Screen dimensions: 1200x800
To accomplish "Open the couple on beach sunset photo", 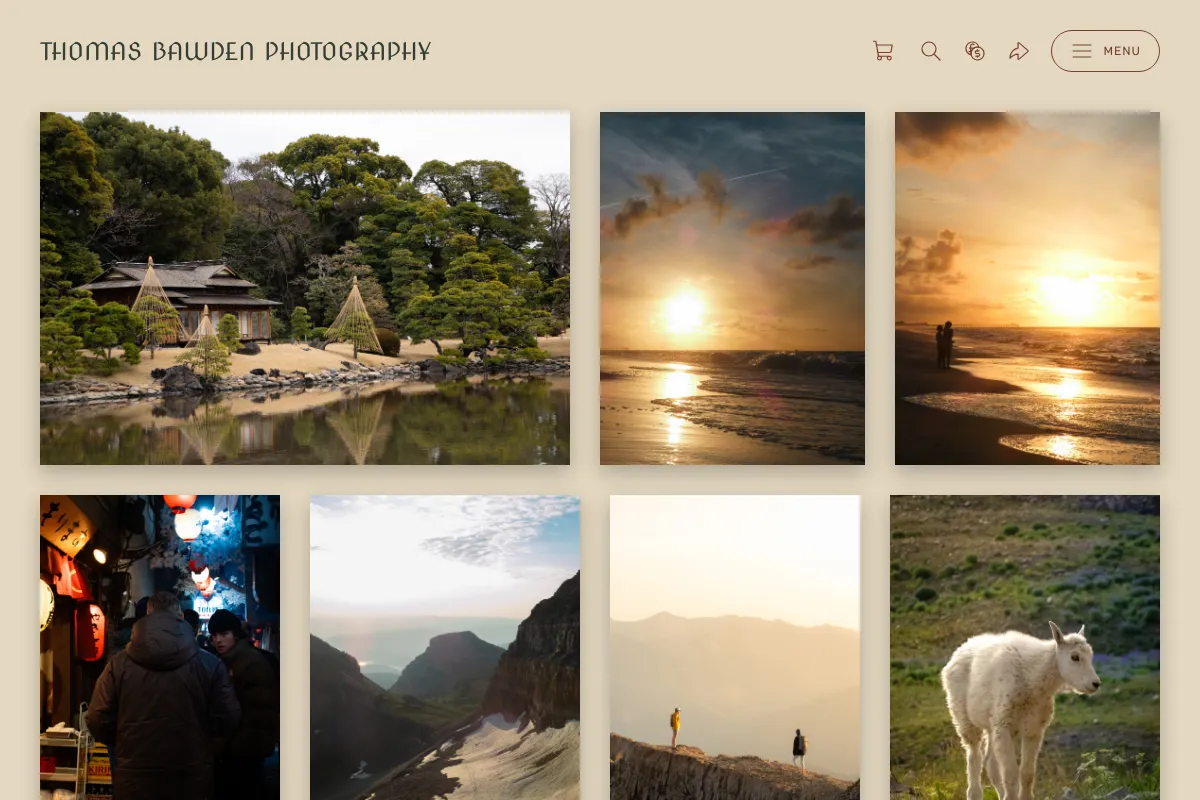I will pyautogui.click(x=1027, y=288).
